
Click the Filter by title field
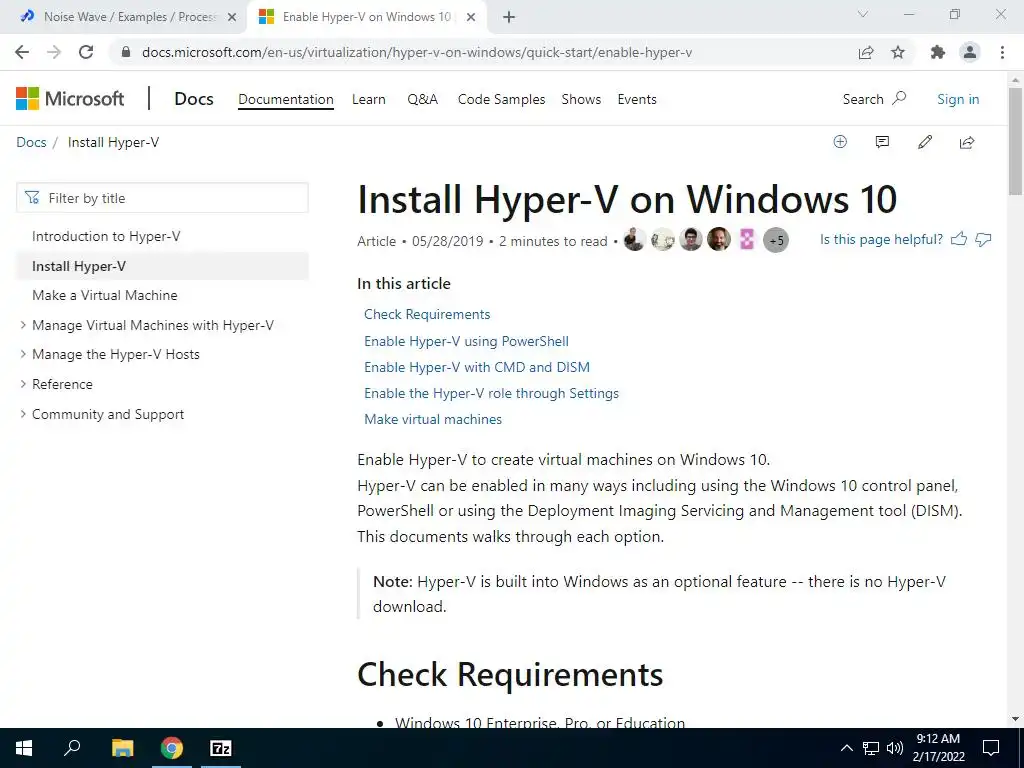pyautogui.click(x=162, y=198)
